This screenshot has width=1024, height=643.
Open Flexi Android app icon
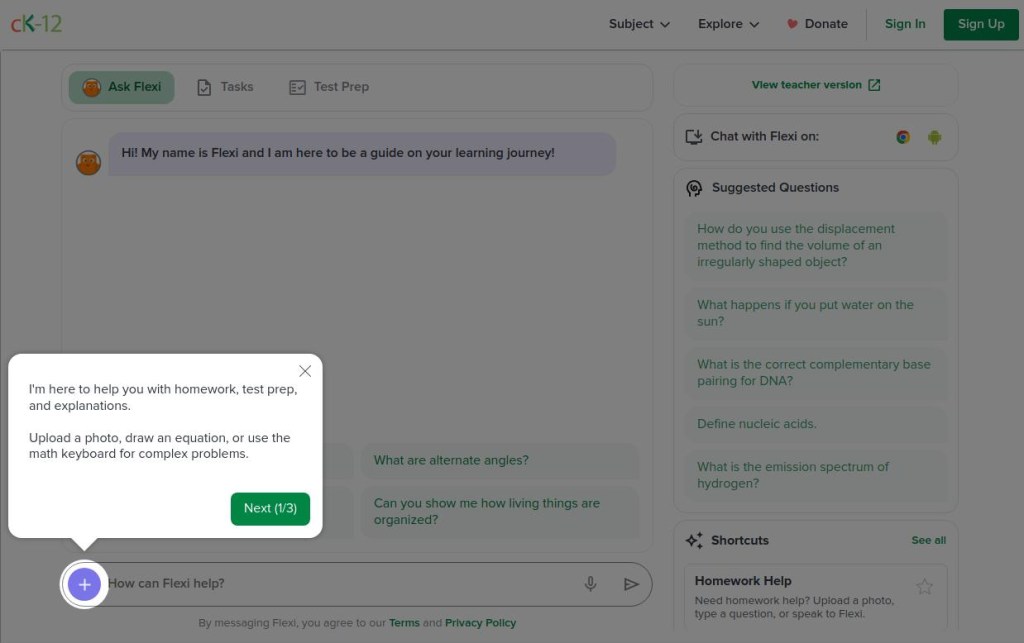click(934, 137)
